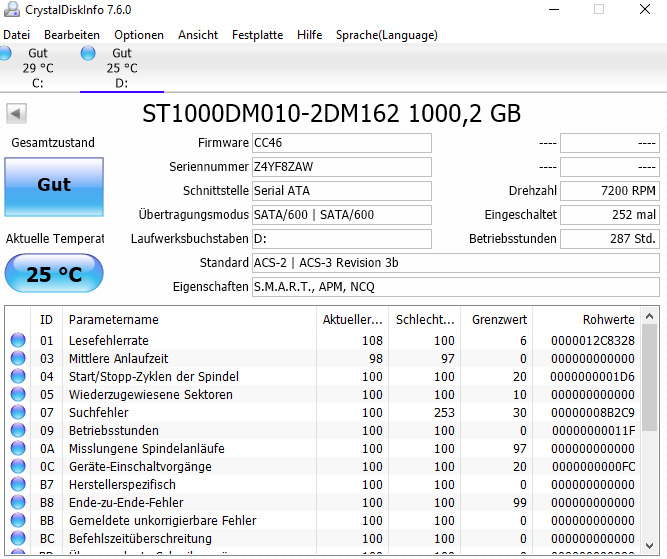
Task: Click status orb for Herstellerspezifisch row
Action: tap(18, 485)
